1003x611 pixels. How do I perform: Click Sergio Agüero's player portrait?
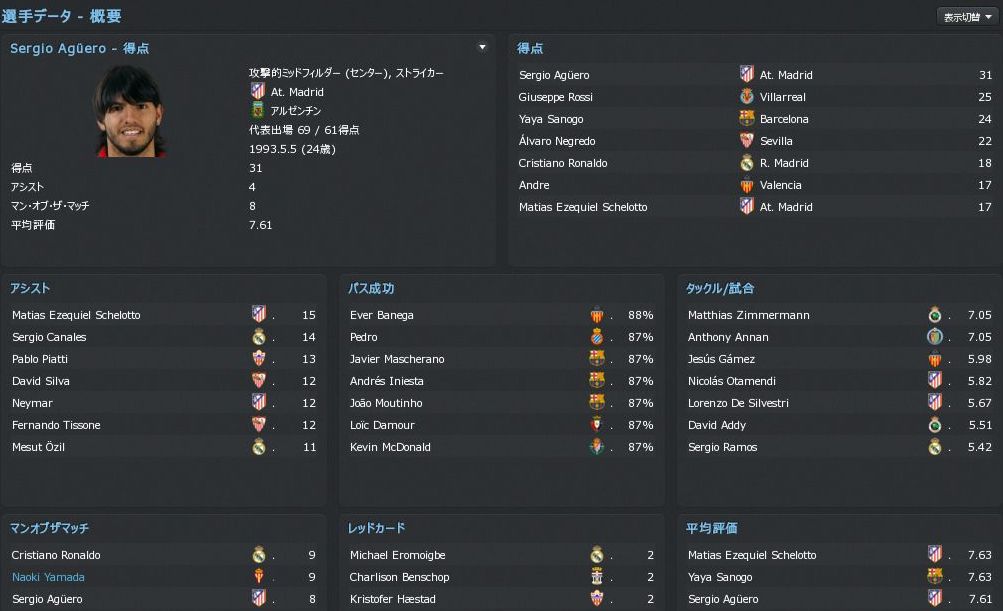tap(130, 110)
